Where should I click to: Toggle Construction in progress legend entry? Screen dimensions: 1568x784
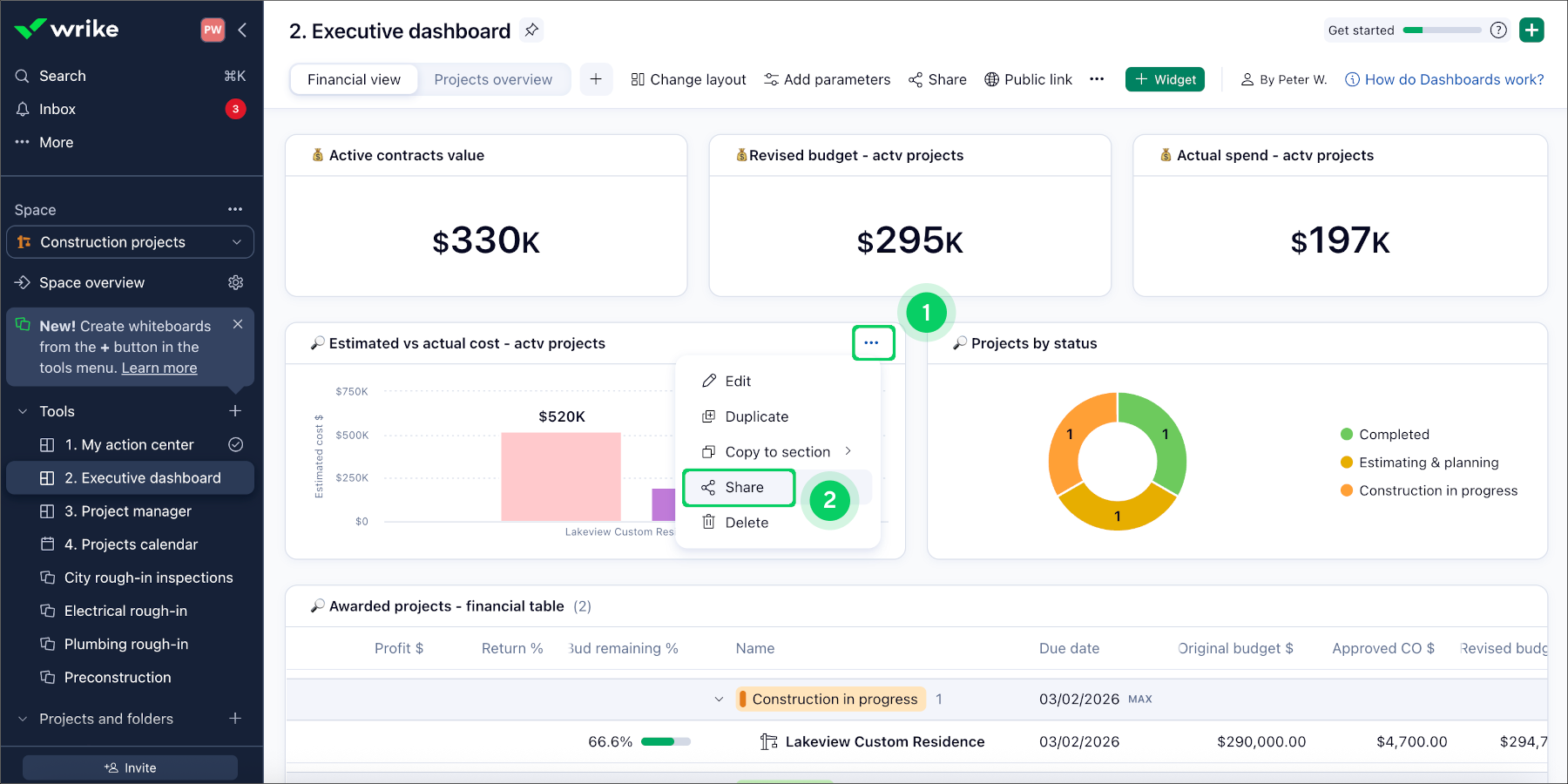[1437, 490]
